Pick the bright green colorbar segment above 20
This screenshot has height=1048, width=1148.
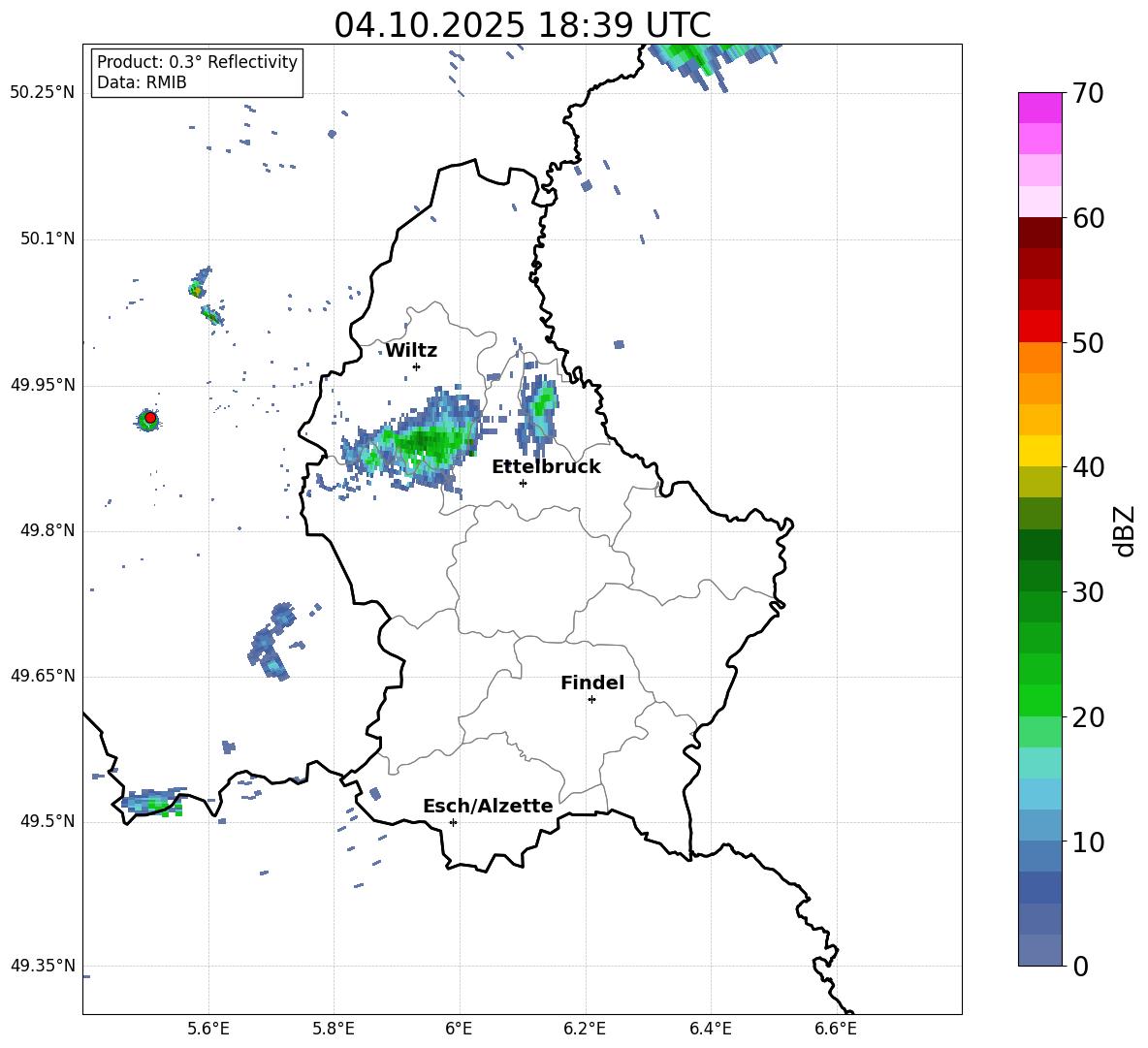point(1040,700)
